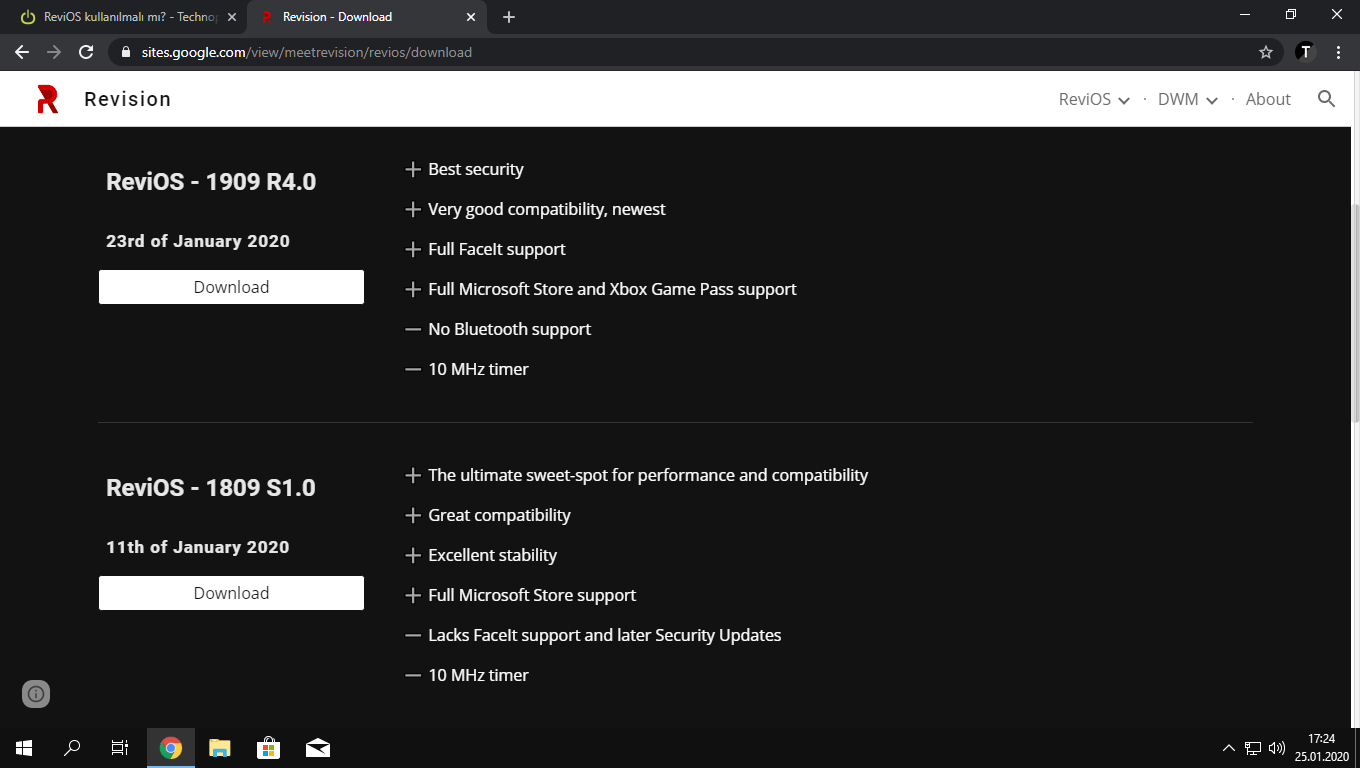Click the Full Microsoft Store support text
This screenshot has height=768, width=1360.
(x=532, y=596)
